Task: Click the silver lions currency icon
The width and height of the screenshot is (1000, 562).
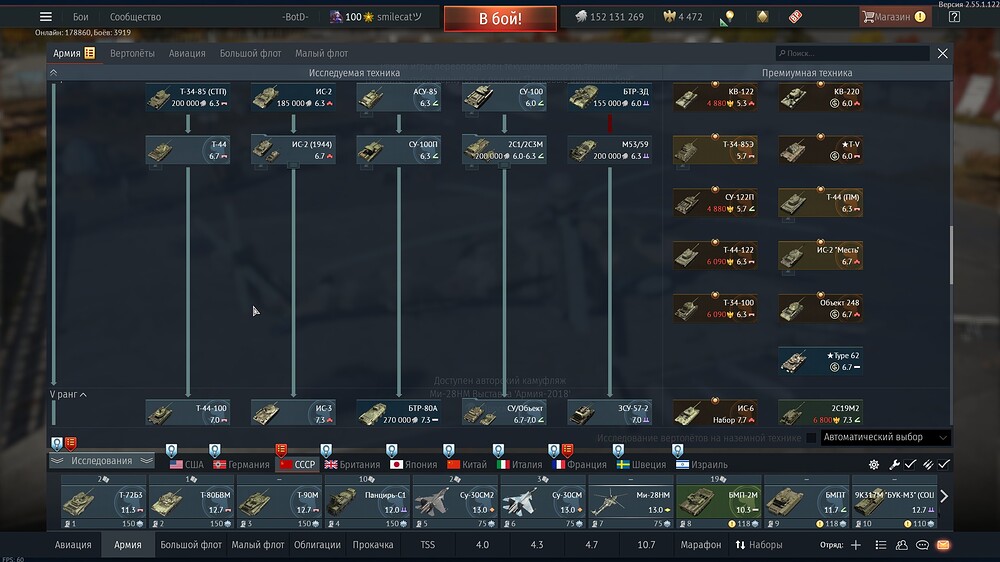Action: pos(580,17)
